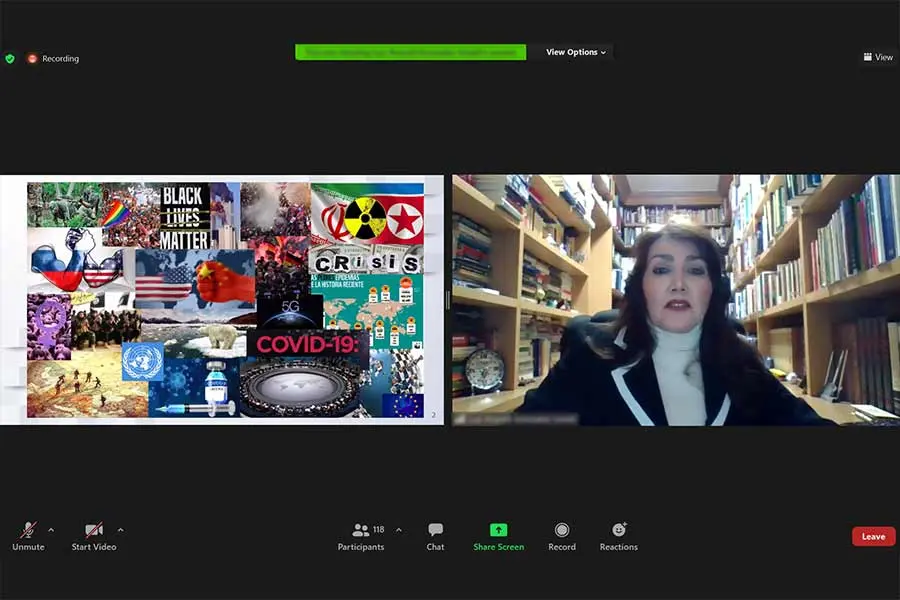Open the View Options dropdown
The image size is (900, 600).
tap(575, 52)
